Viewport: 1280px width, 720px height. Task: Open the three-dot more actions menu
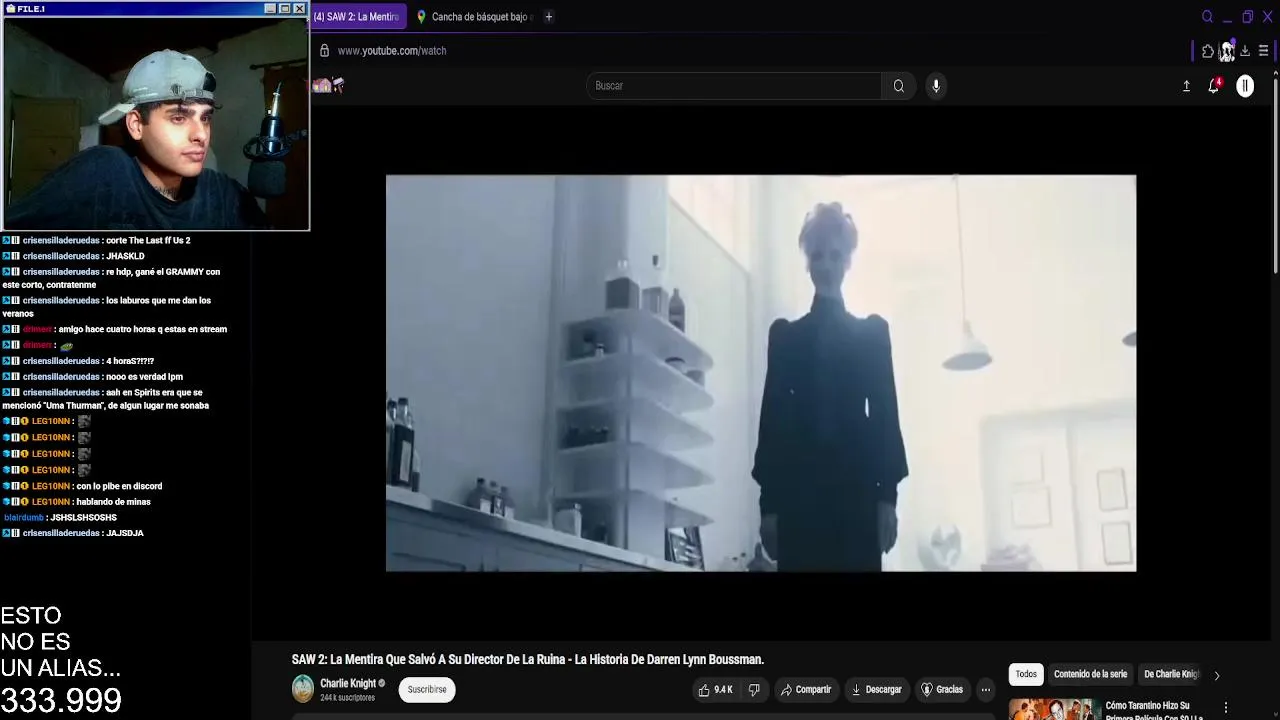985,689
